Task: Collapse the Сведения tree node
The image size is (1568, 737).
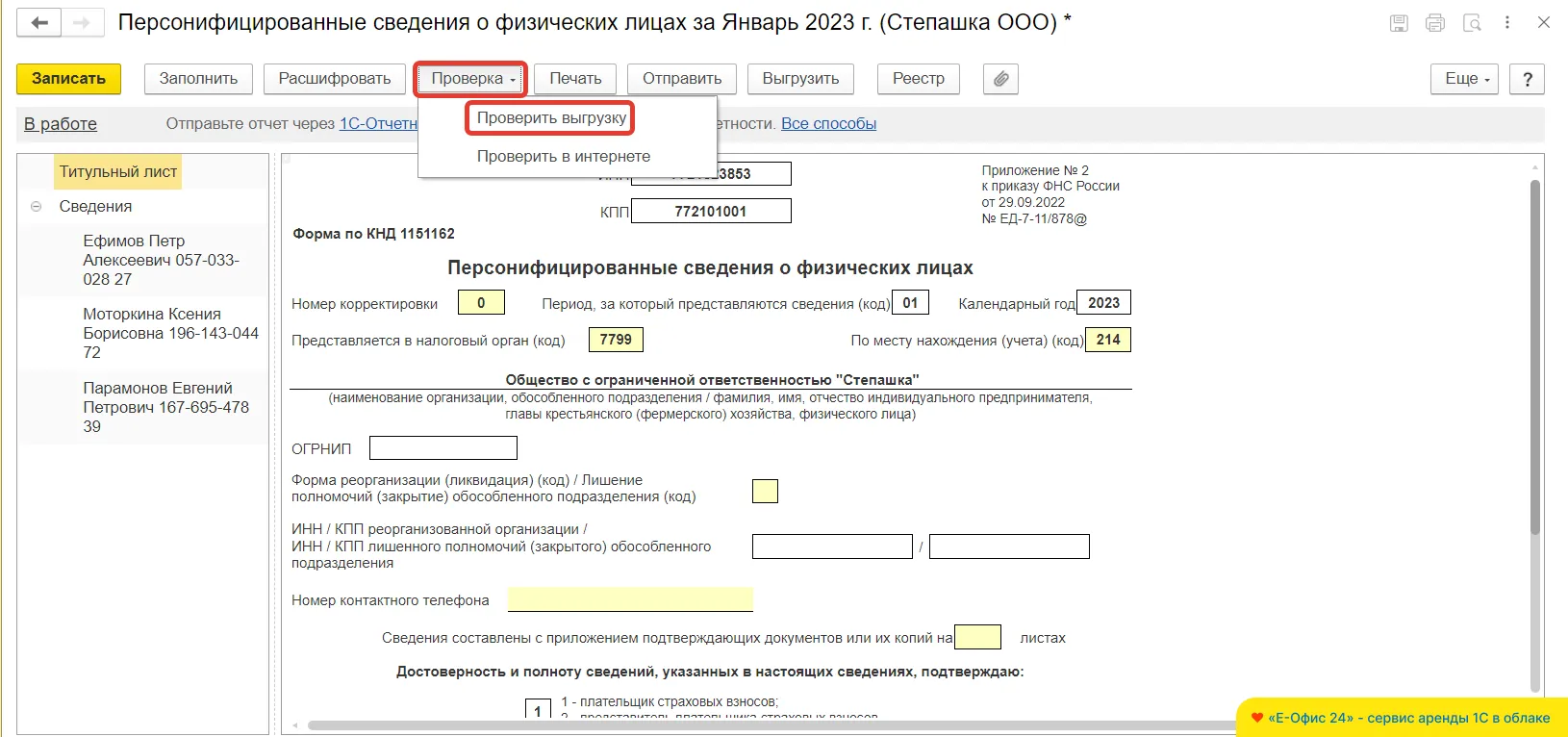Action: (x=37, y=207)
